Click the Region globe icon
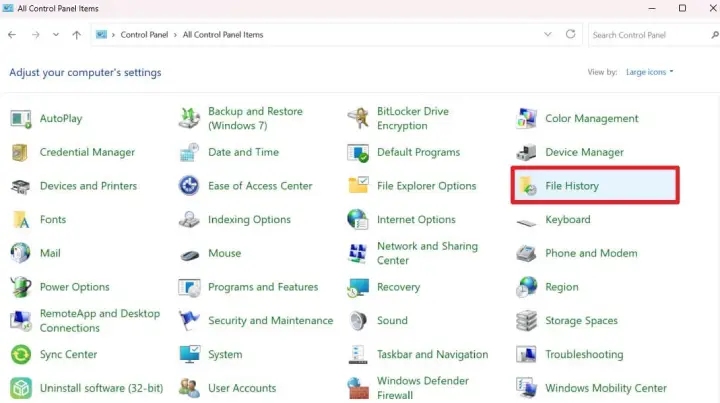 (526, 287)
